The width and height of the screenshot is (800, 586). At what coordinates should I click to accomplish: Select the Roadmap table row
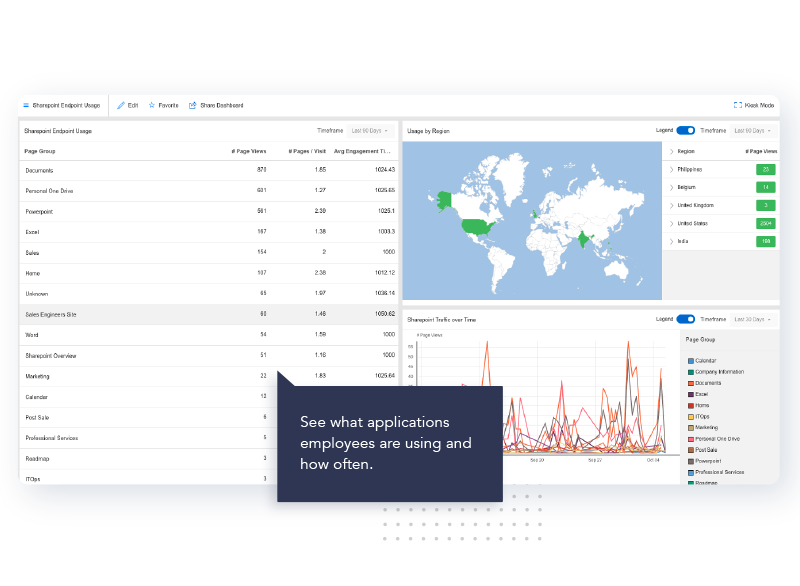click(148, 458)
